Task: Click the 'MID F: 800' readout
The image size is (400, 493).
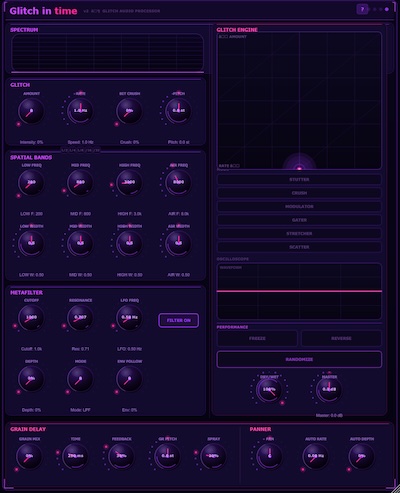Action: [x=80, y=214]
